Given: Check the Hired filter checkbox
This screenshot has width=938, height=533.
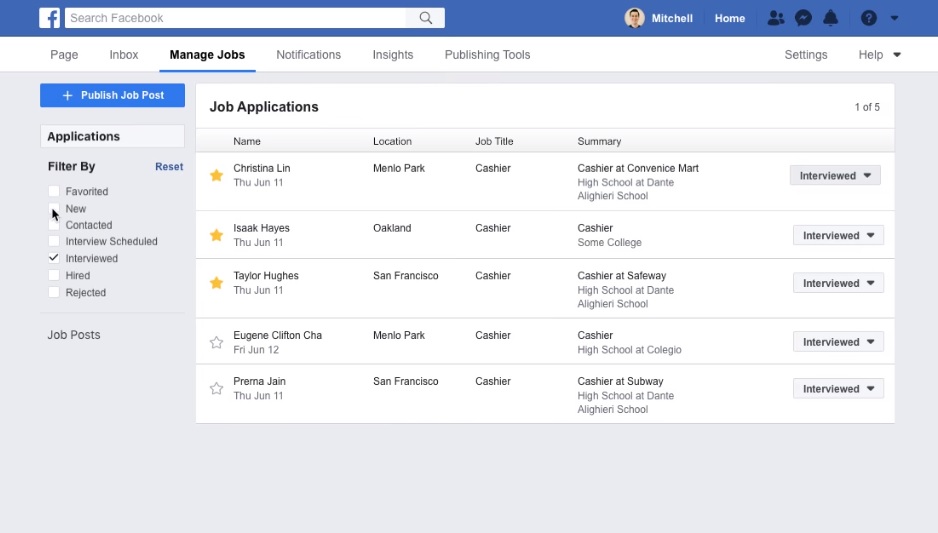Looking at the screenshot, I should pos(54,275).
